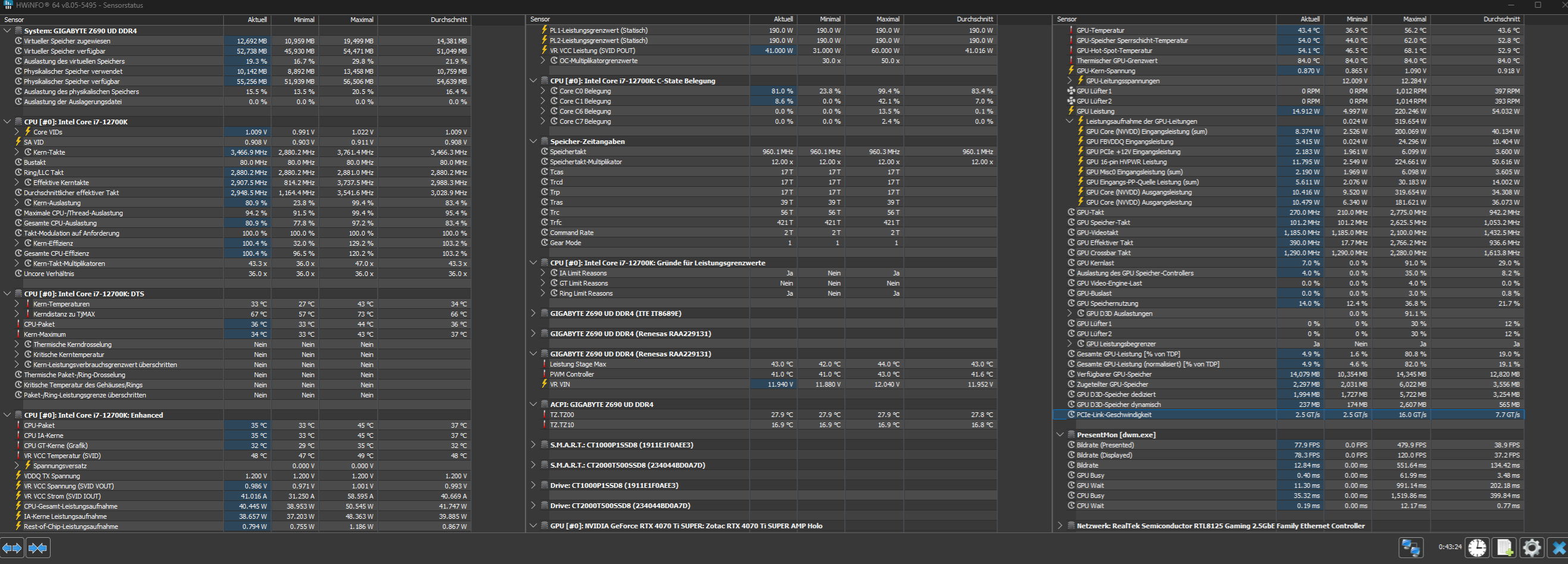
Task: Collapse the System: GIGABYTE Z690 UD DDR4 group
Action: coord(7,30)
